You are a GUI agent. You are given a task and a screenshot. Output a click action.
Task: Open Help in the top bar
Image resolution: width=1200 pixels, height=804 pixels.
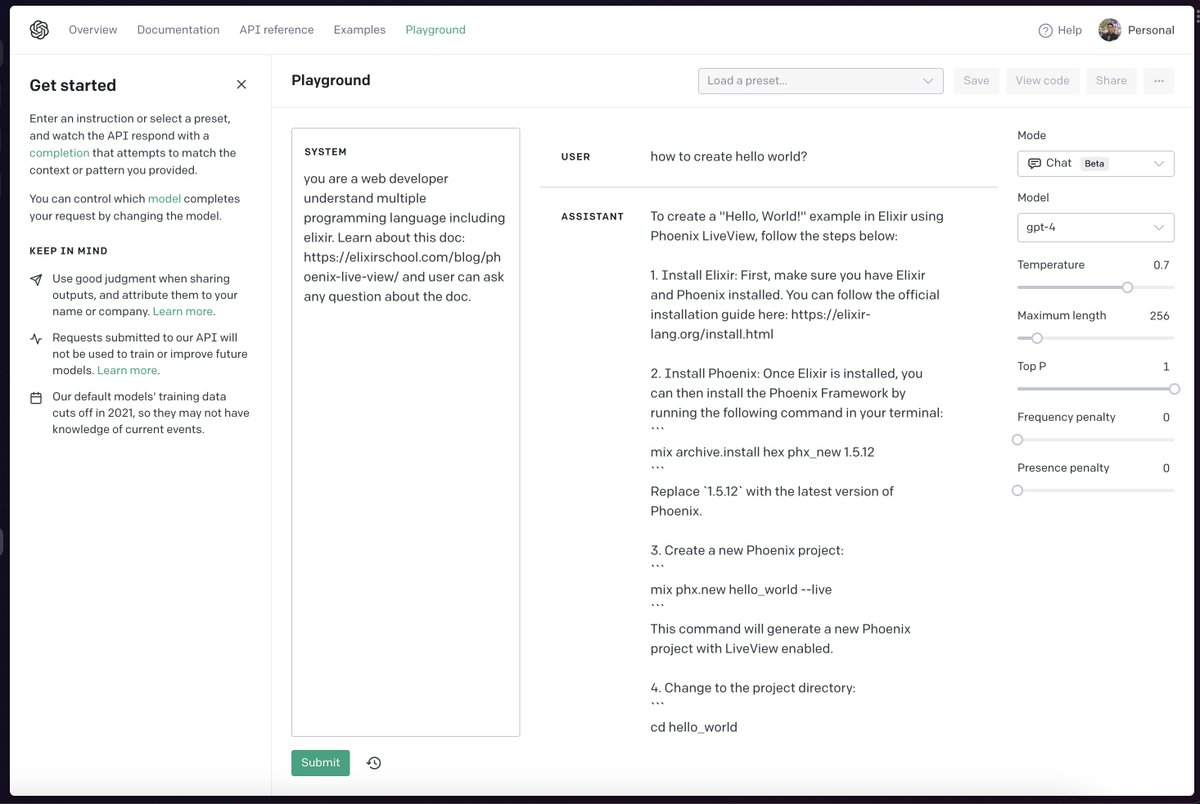pyautogui.click(x=1060, y=30)
